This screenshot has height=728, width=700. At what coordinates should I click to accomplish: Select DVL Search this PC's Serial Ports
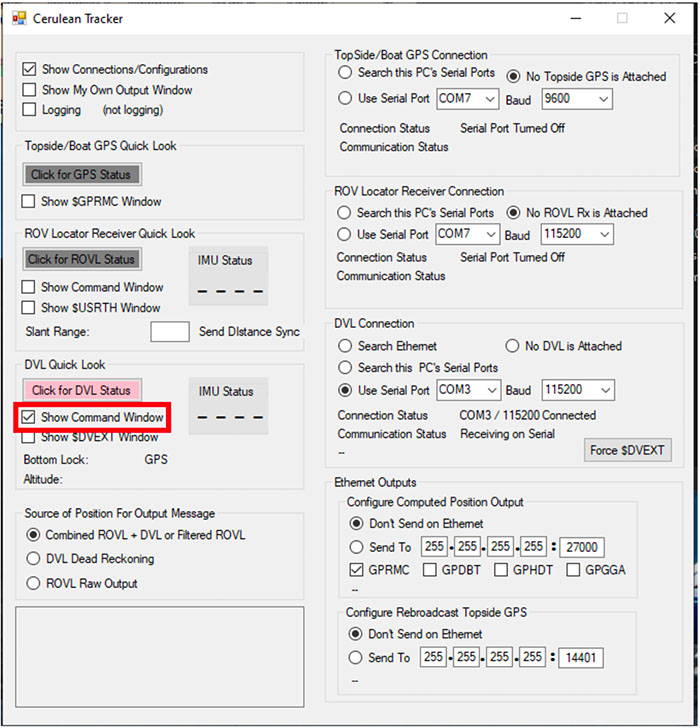(x=345, y=367)
